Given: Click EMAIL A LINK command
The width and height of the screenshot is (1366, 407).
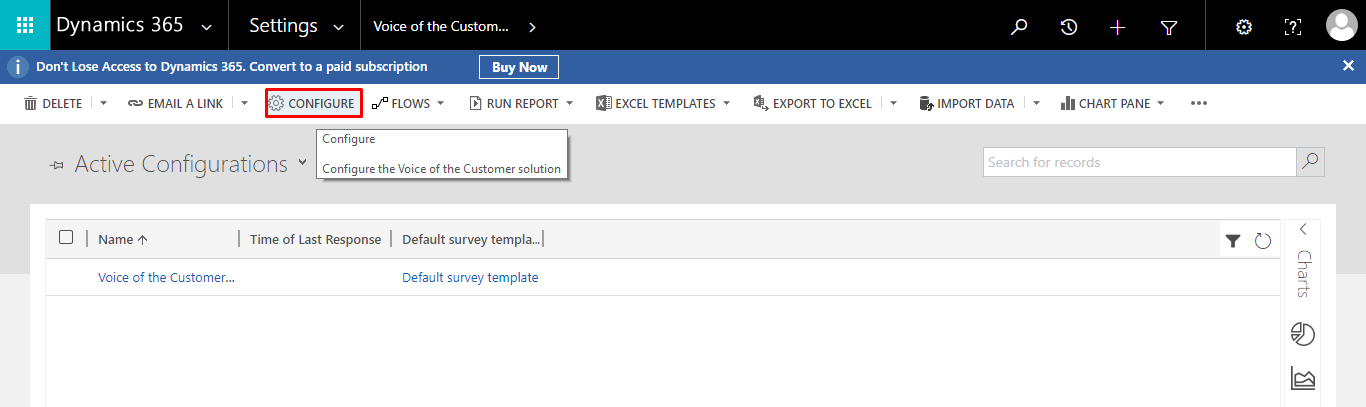Looking at the screenshot, I should click(176, 103).
